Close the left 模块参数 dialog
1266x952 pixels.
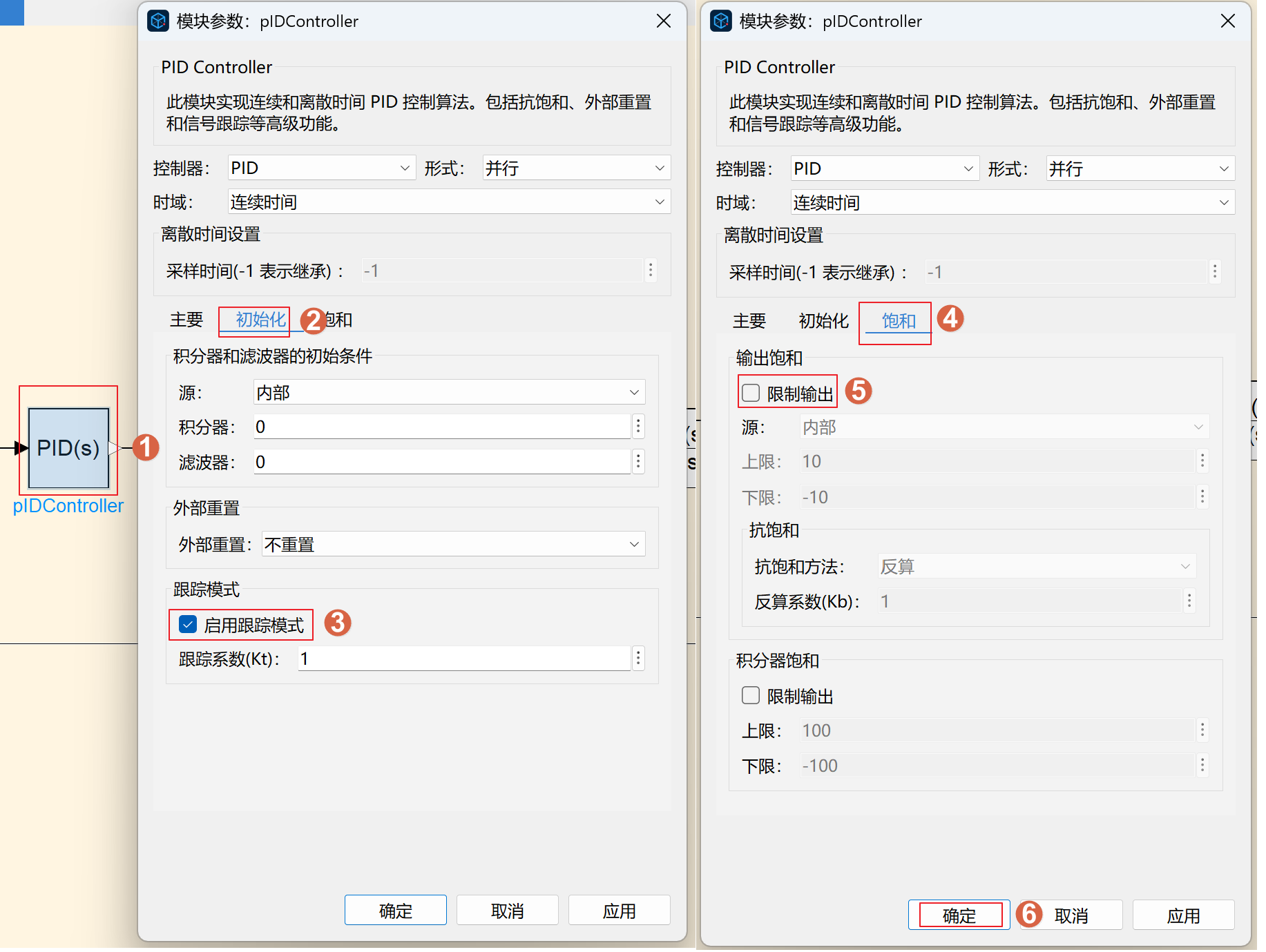(663, 21)
